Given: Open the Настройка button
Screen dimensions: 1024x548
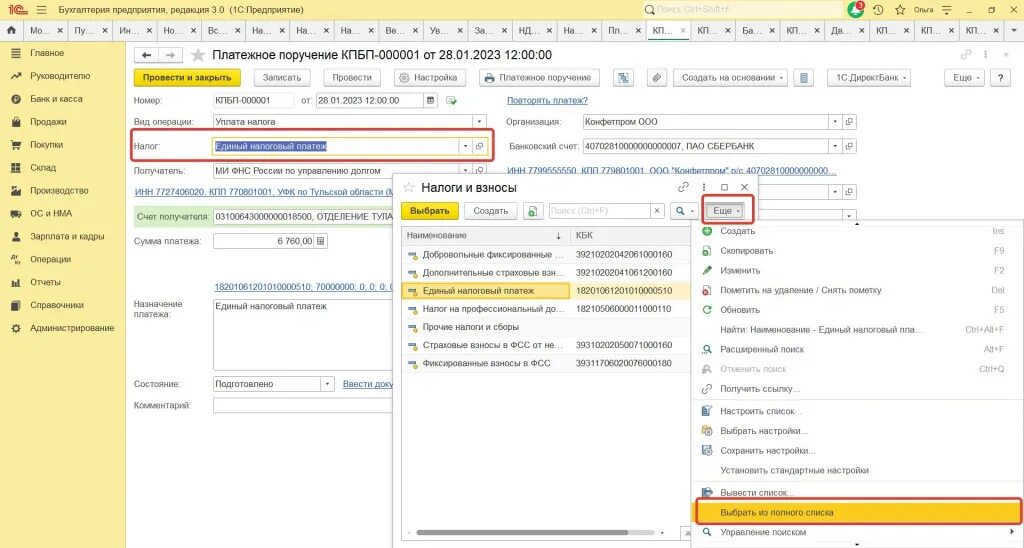Looking at the screenshot, I should pos(428,78).
